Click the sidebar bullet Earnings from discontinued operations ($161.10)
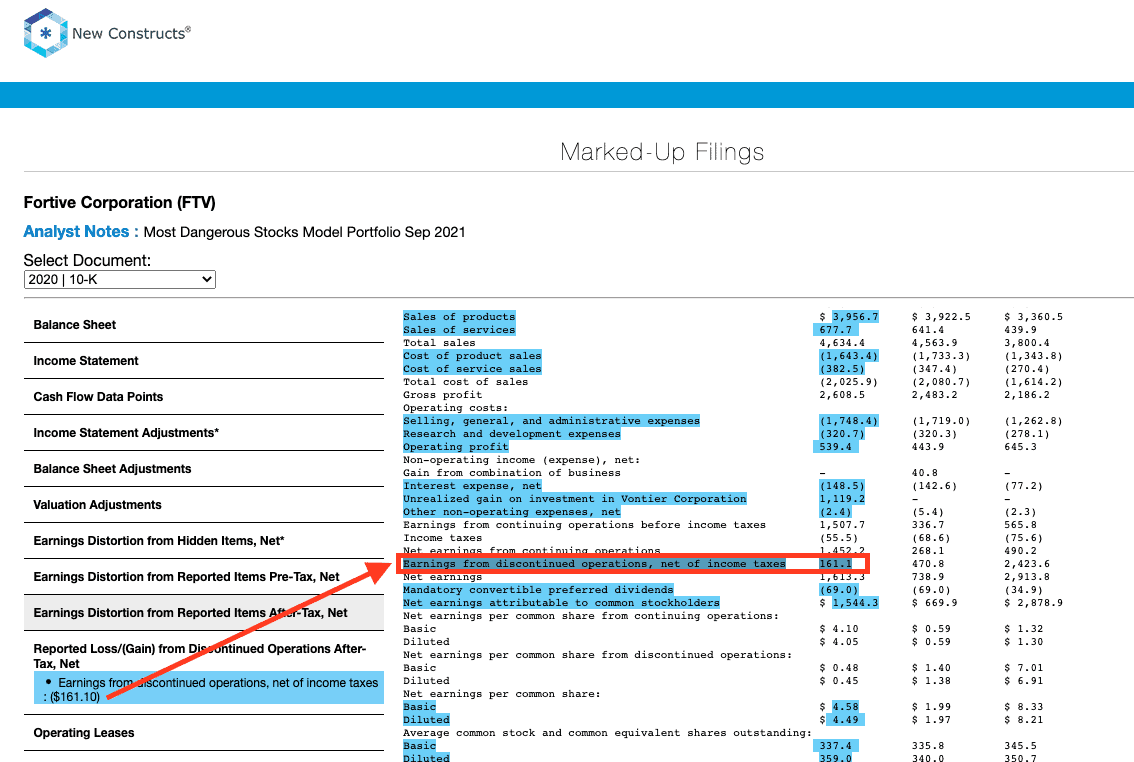The image size is (1134, 762). tap(210, 690)
